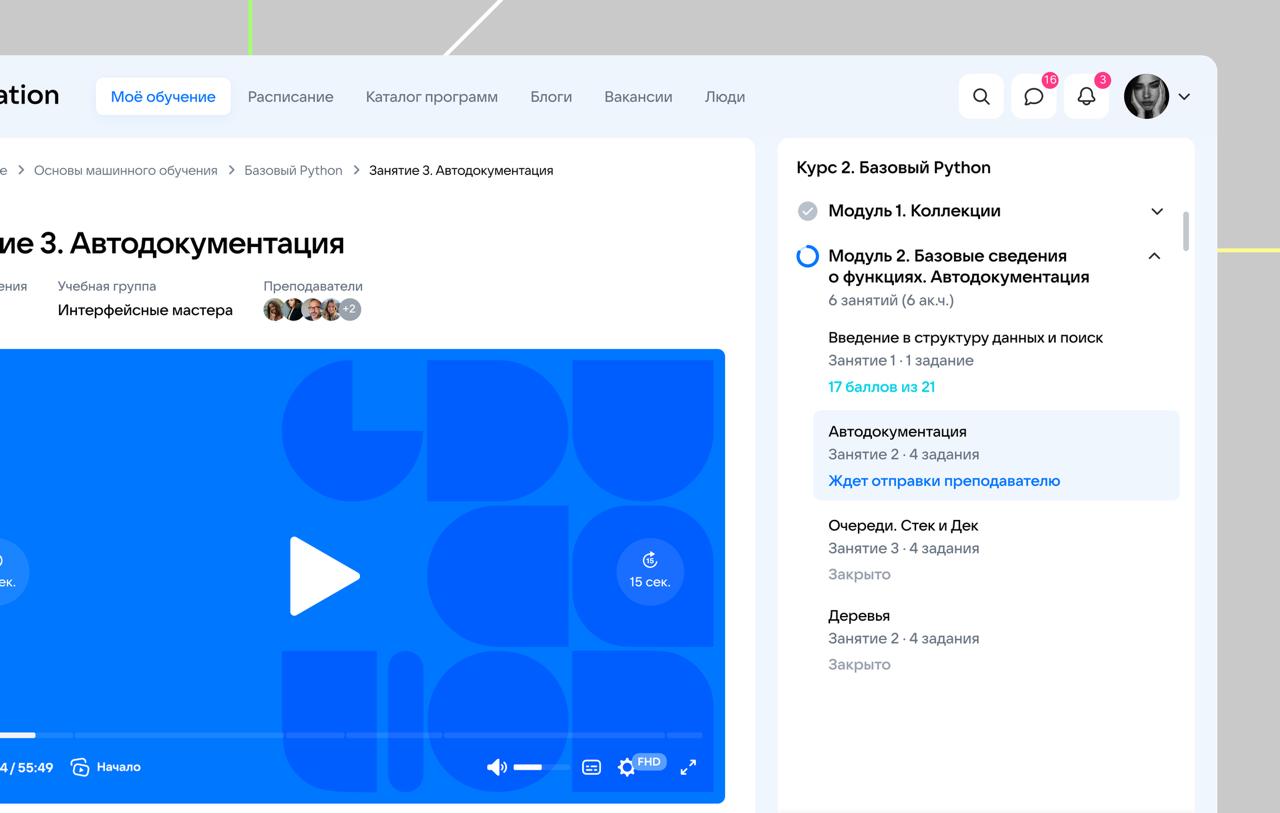Navigate to Вакансии

[x=638, y=97]
